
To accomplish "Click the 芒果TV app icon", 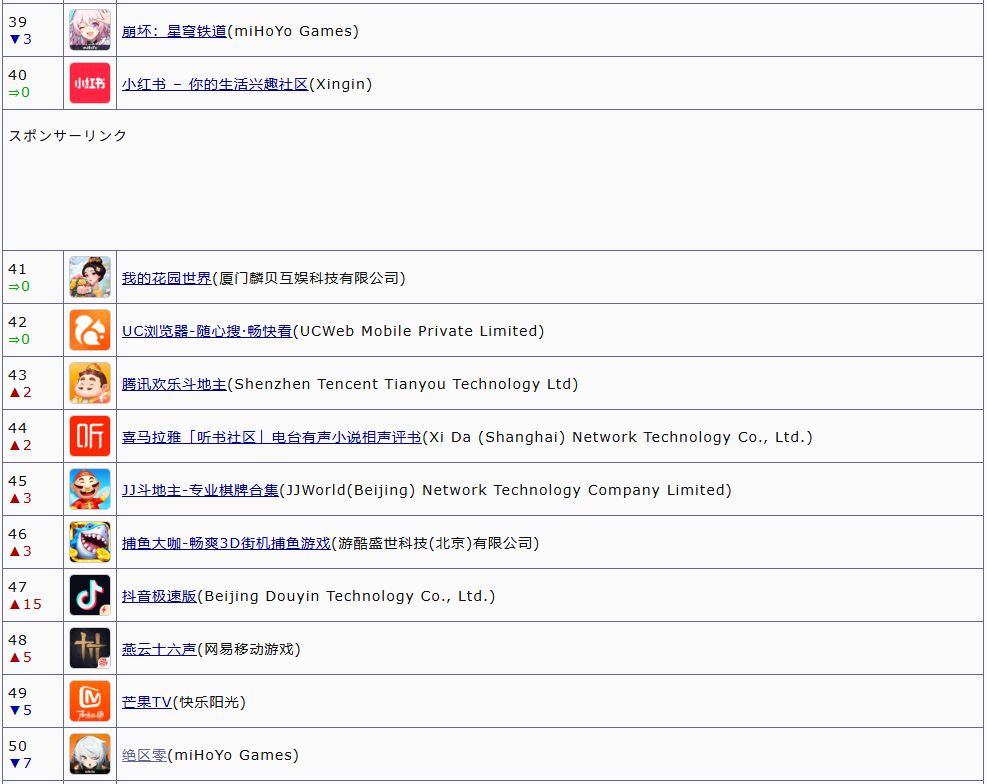I will 90,701.
